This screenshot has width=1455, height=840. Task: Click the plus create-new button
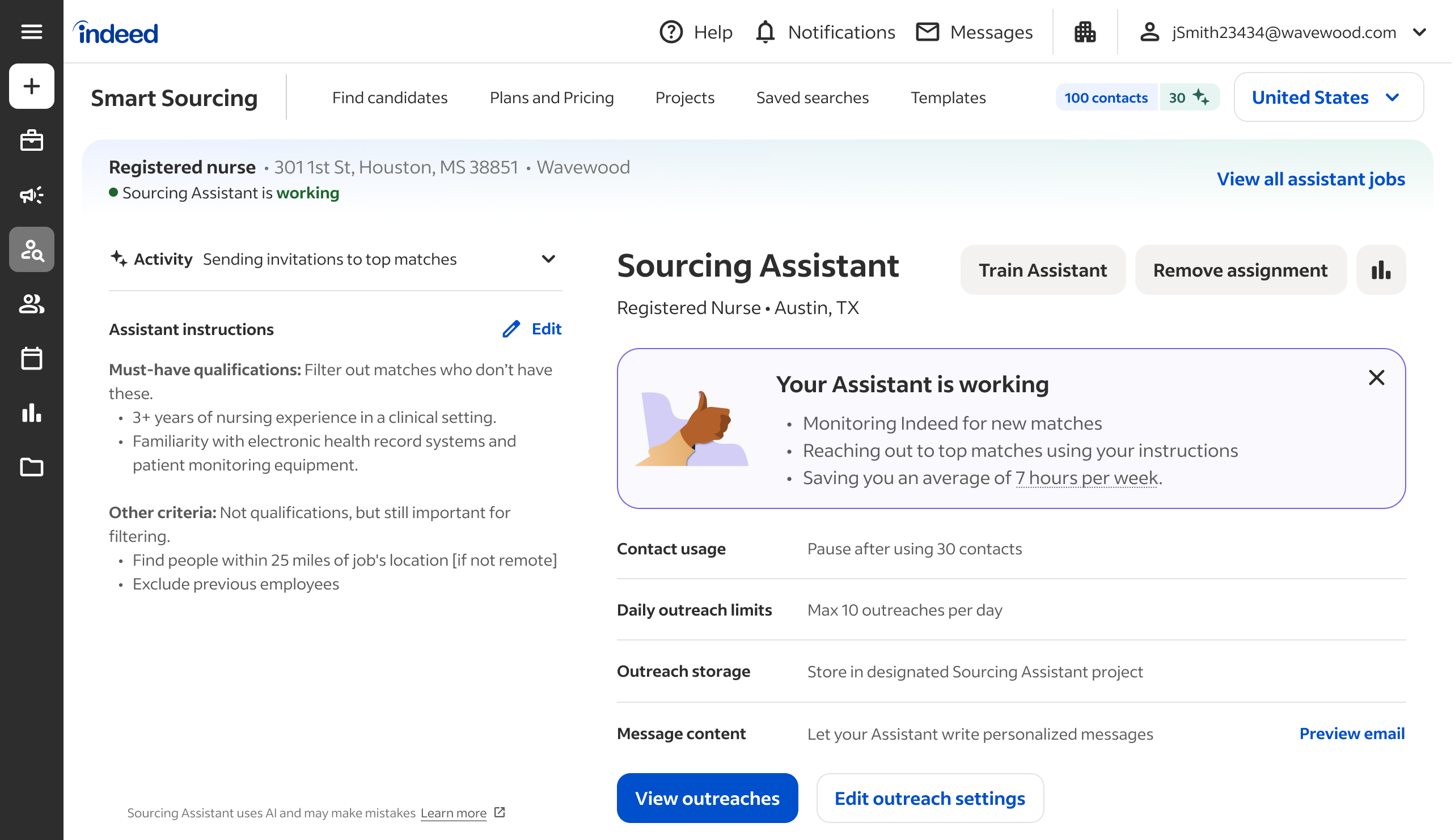31,86
